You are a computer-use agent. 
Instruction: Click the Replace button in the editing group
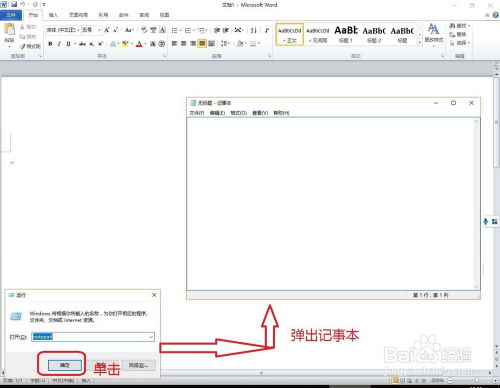[457, 34]
